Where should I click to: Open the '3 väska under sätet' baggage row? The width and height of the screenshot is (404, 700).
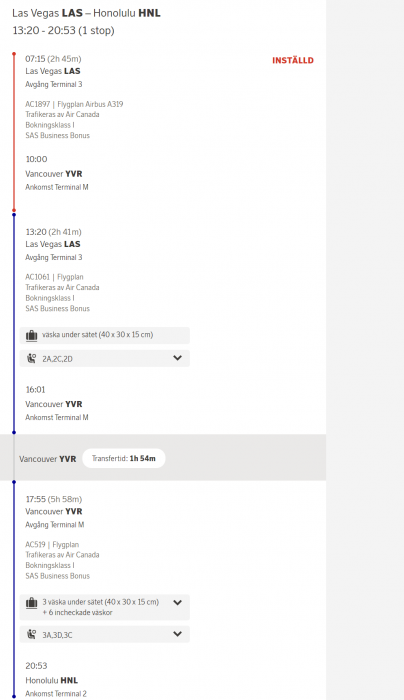104,607
